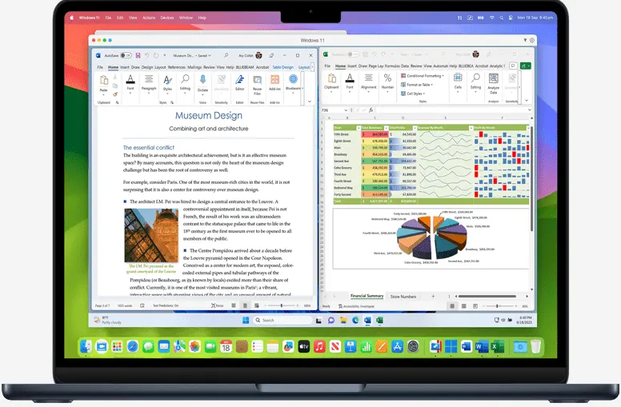This screenshot has height=407, width=621.
Task: Click the Name Box in Excel
Action: [334, 110]
